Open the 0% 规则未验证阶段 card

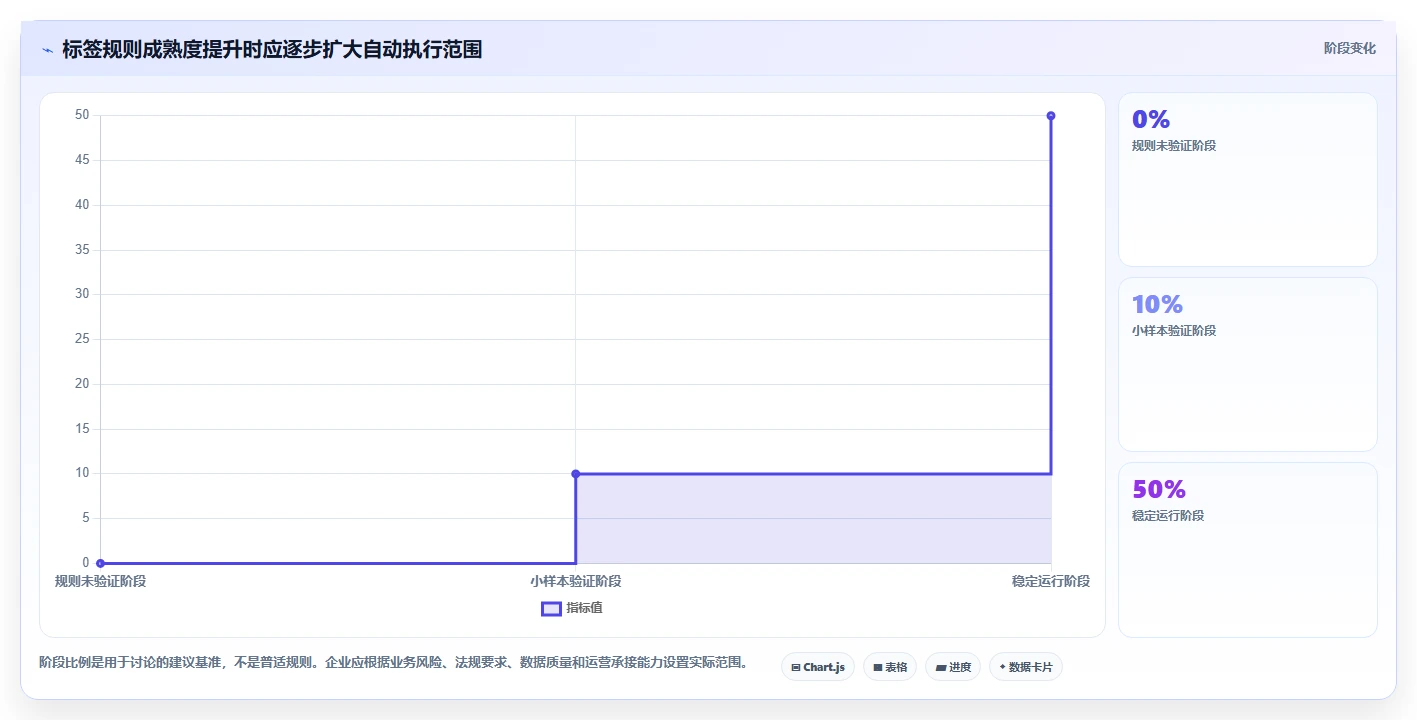1247,180
